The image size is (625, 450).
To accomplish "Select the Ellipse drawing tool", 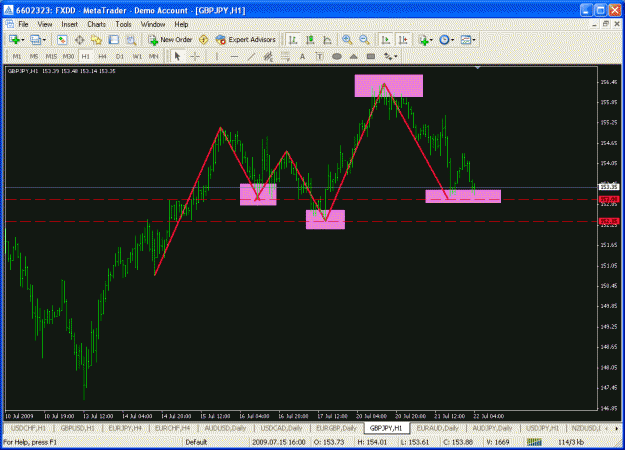I will coord(337,57).
